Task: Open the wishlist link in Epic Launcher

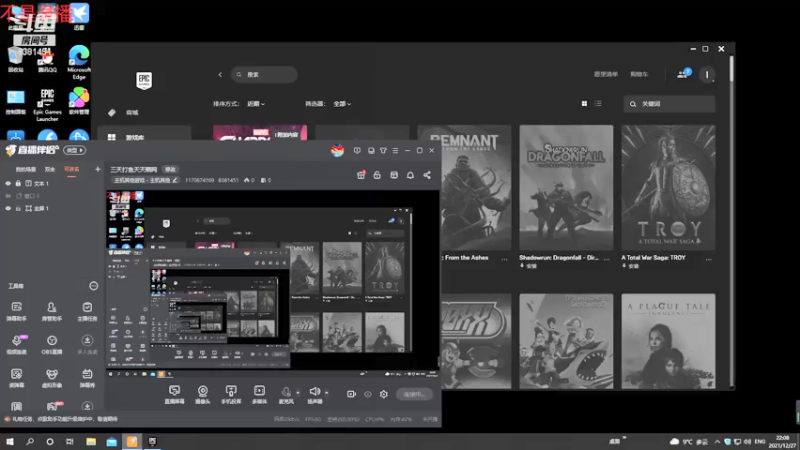Action: click(606, 74)
